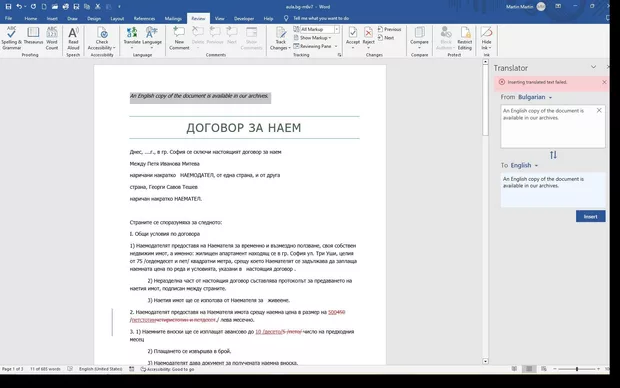Switch to Read Mode view in status bar

pyautogui.click(x=514, y=369)
